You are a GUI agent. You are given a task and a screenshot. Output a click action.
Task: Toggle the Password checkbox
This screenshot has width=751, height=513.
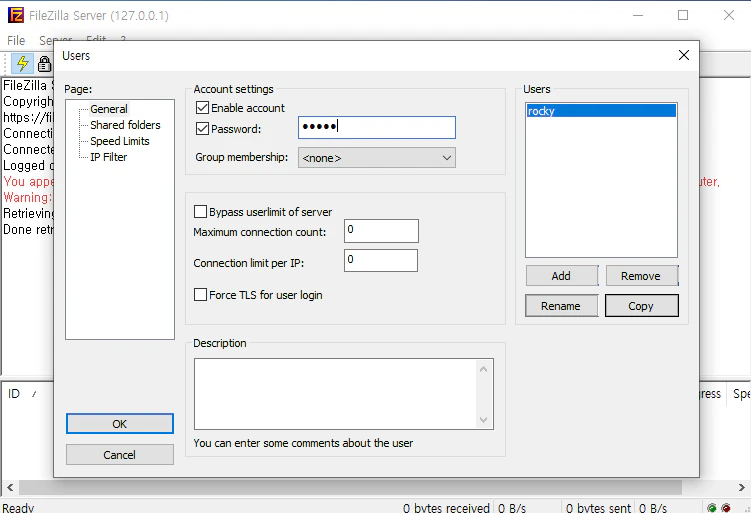coord(202,128)
